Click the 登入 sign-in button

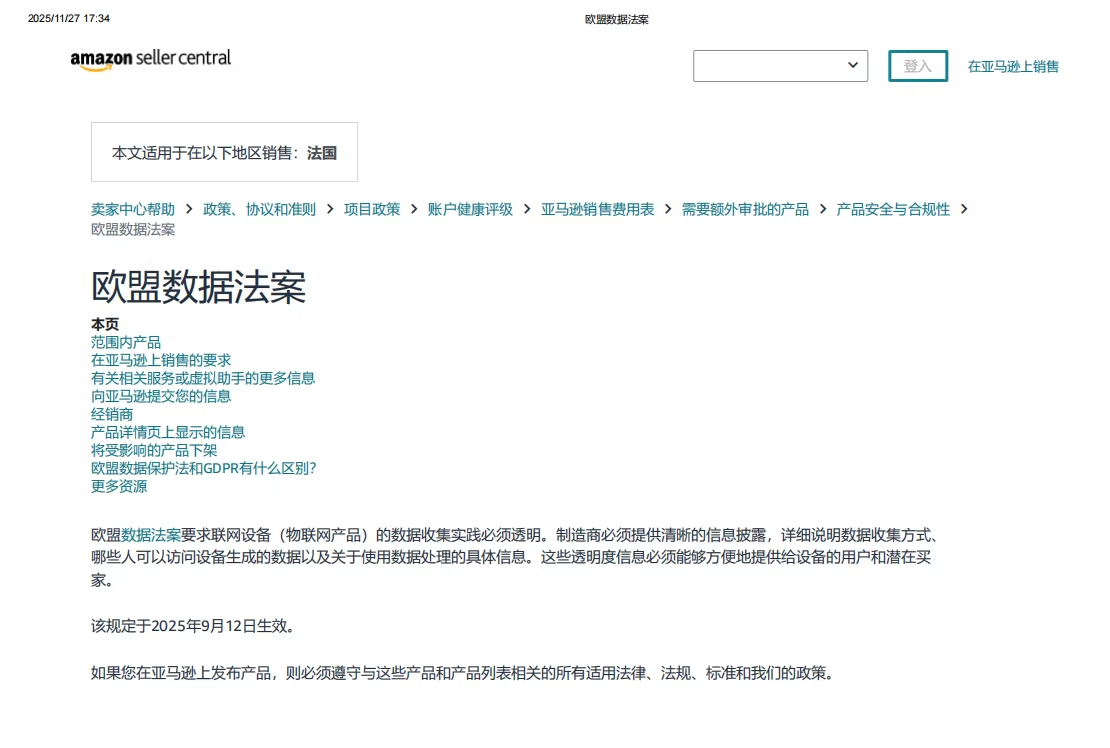917,66
